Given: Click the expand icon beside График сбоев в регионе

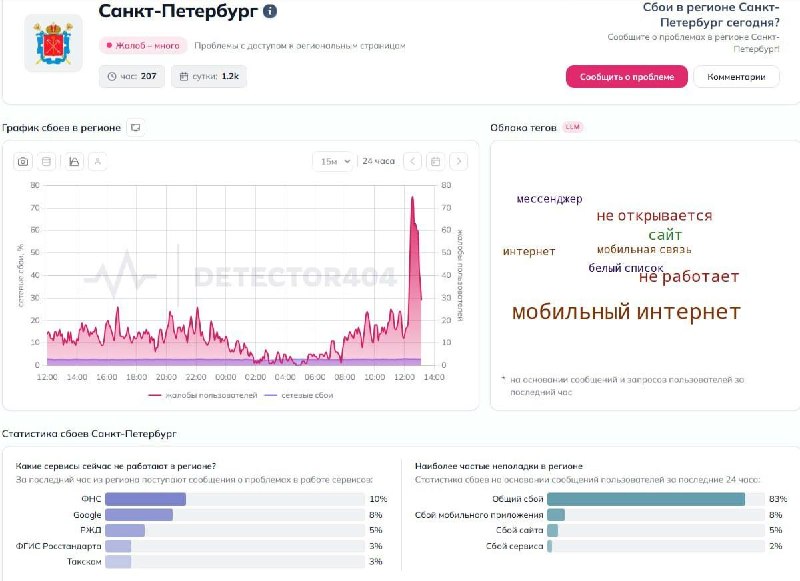Looking at the screenshot, I should (135, 127).
